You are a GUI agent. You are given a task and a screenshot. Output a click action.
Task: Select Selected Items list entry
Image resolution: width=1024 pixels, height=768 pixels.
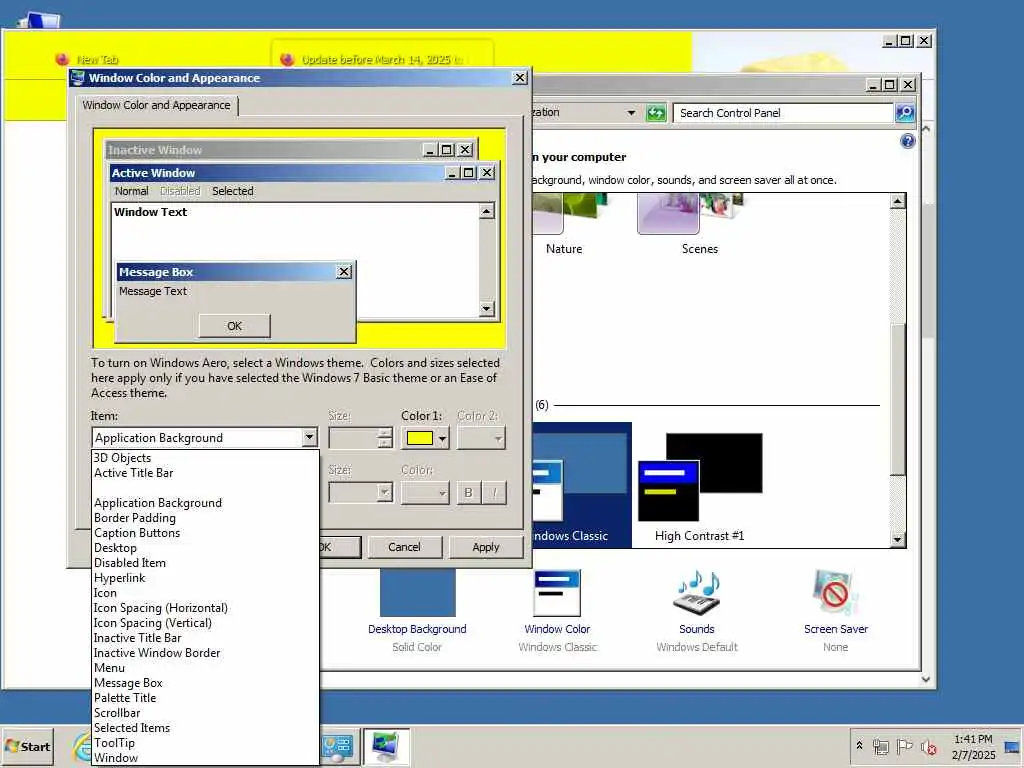click(x=205, y=728)
